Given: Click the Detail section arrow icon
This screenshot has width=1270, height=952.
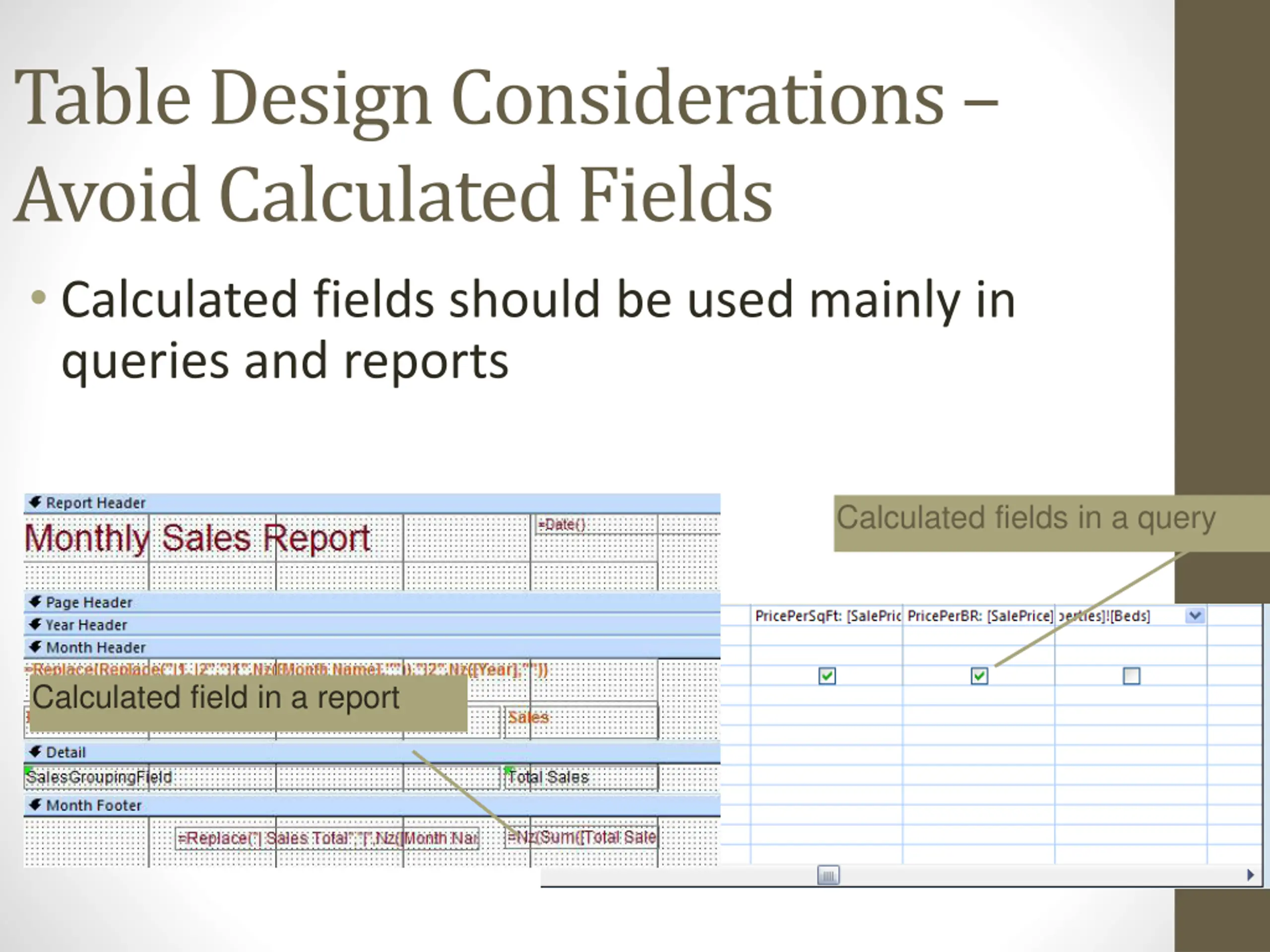Looking at the screenshot, I should click(35, 751).
